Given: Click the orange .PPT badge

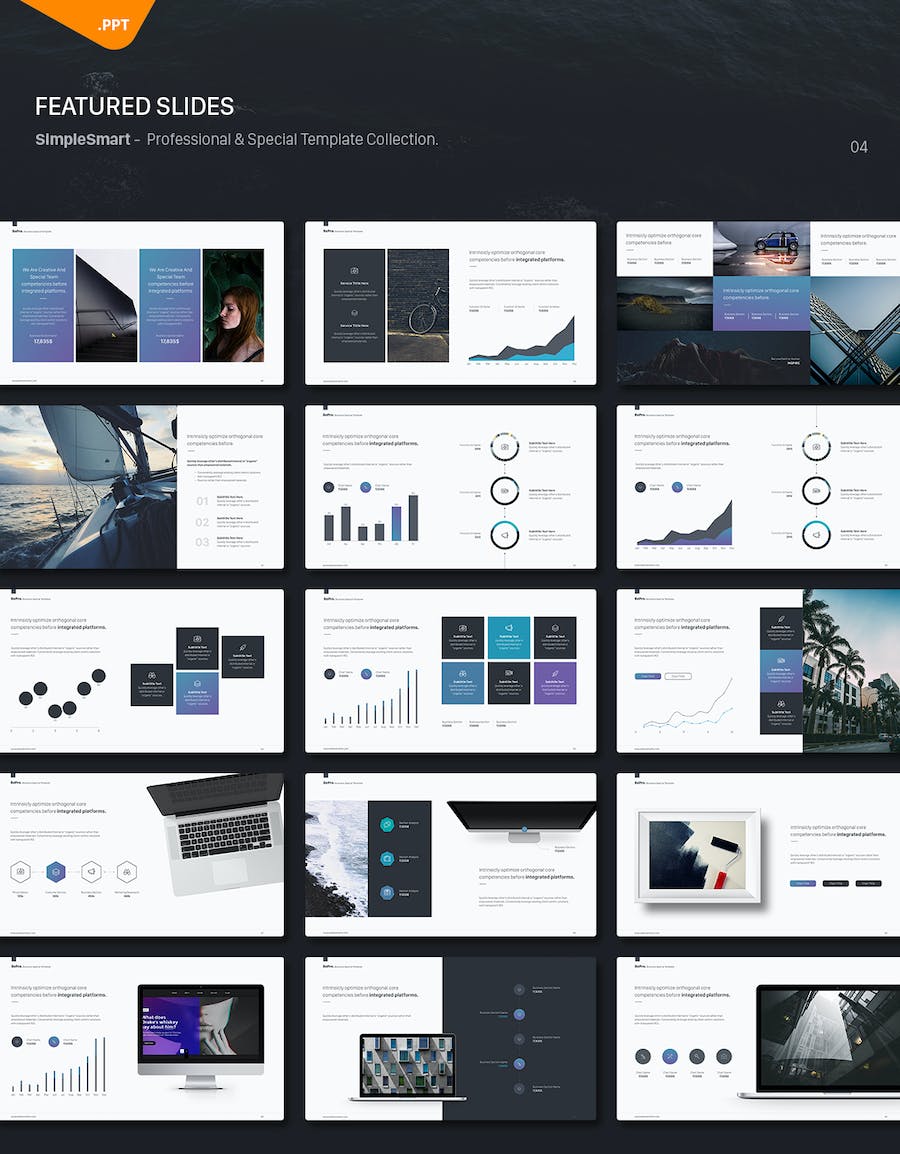Looking at the screenshot, I should pyautogui.click(x=110, y=22).
